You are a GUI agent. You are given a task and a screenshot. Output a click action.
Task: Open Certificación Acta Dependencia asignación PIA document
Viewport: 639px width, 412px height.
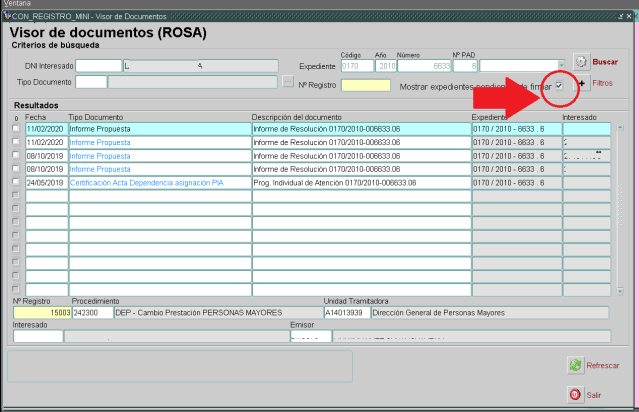click(146, 183)
